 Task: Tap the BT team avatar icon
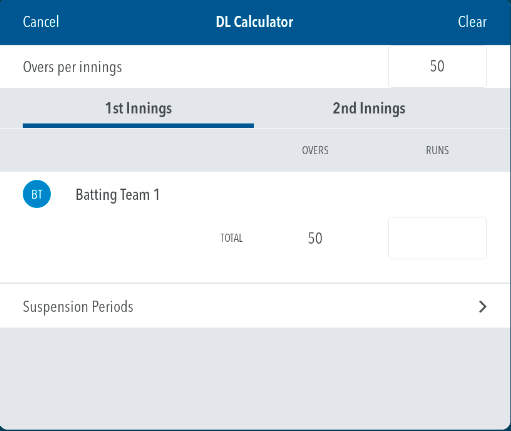click(37, 194)
